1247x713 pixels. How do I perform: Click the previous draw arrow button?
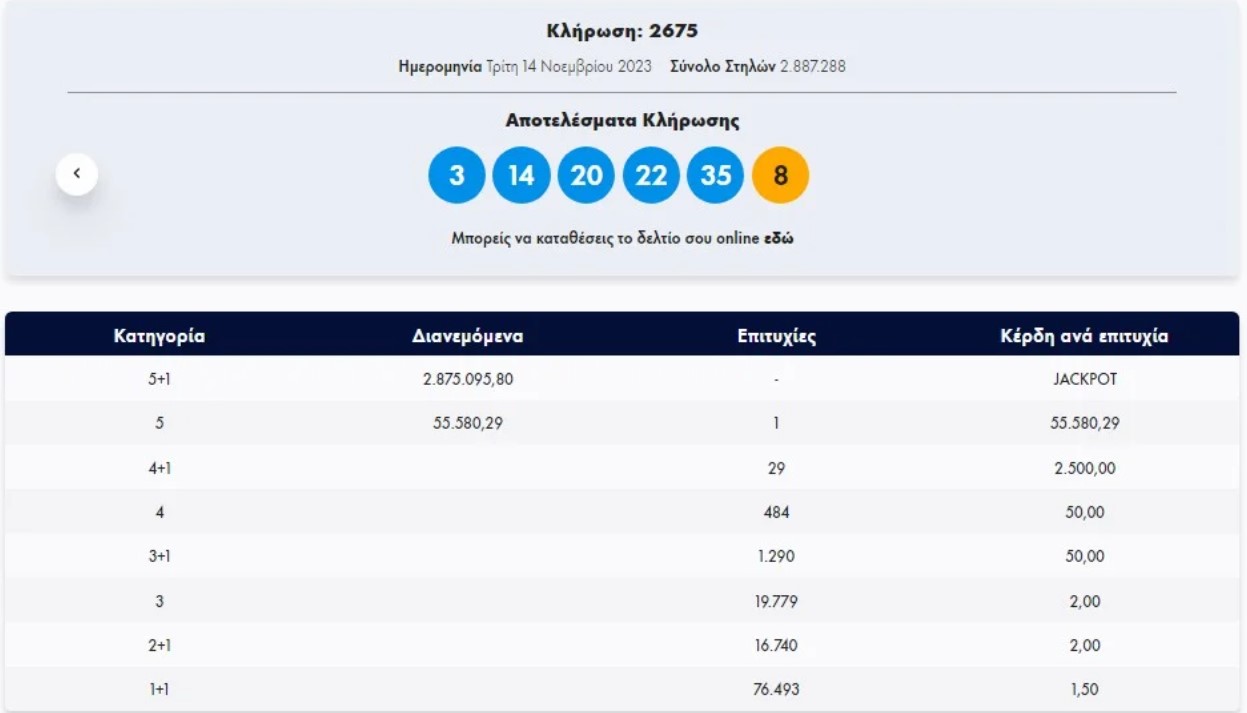tap(77, 175)
